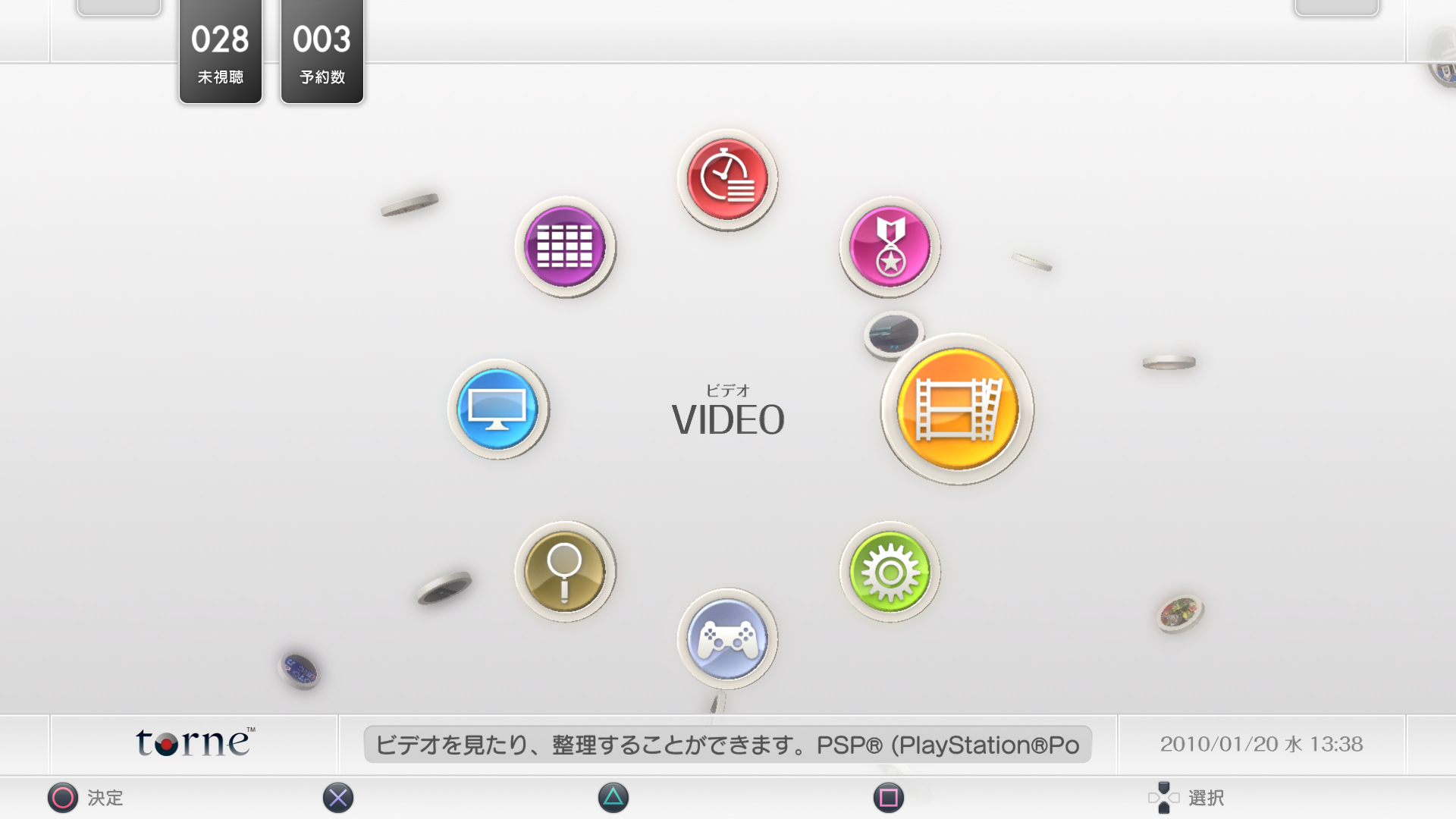Open the blue TV monitor icon

coord(498,409)
